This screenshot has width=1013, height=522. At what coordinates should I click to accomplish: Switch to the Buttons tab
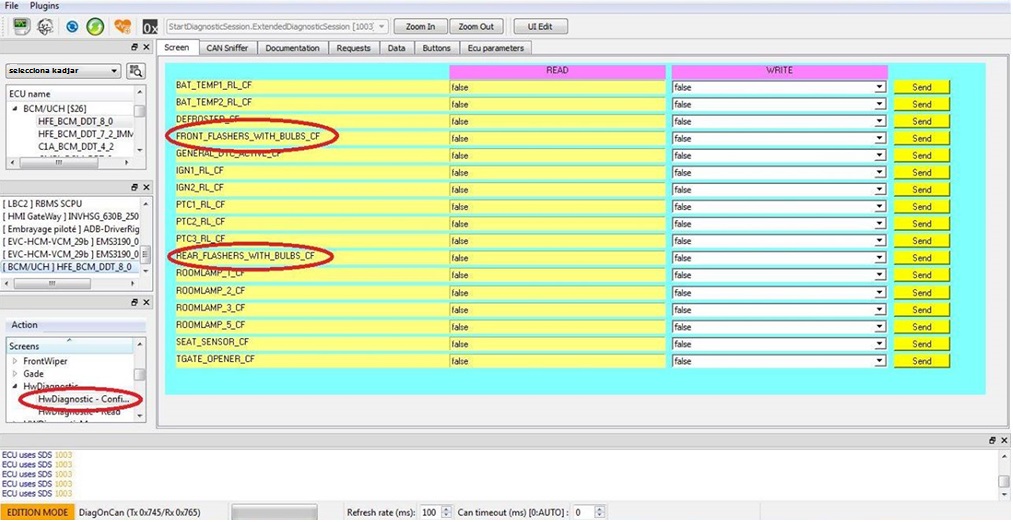pyautogui.click(x=437, y=48)
